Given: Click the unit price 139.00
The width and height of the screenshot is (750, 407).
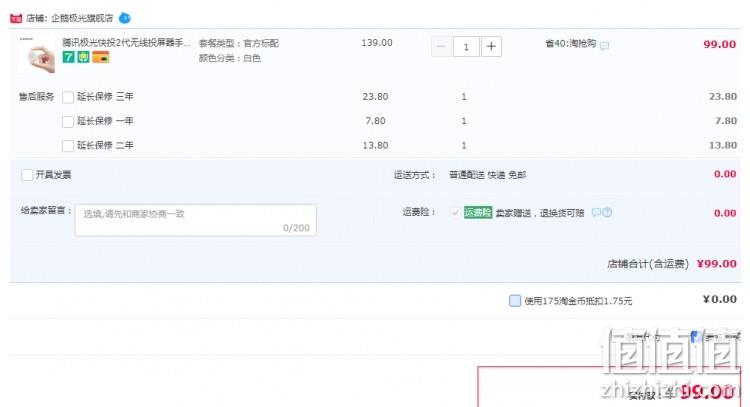Looking at the screenshot, I should 377,43.
